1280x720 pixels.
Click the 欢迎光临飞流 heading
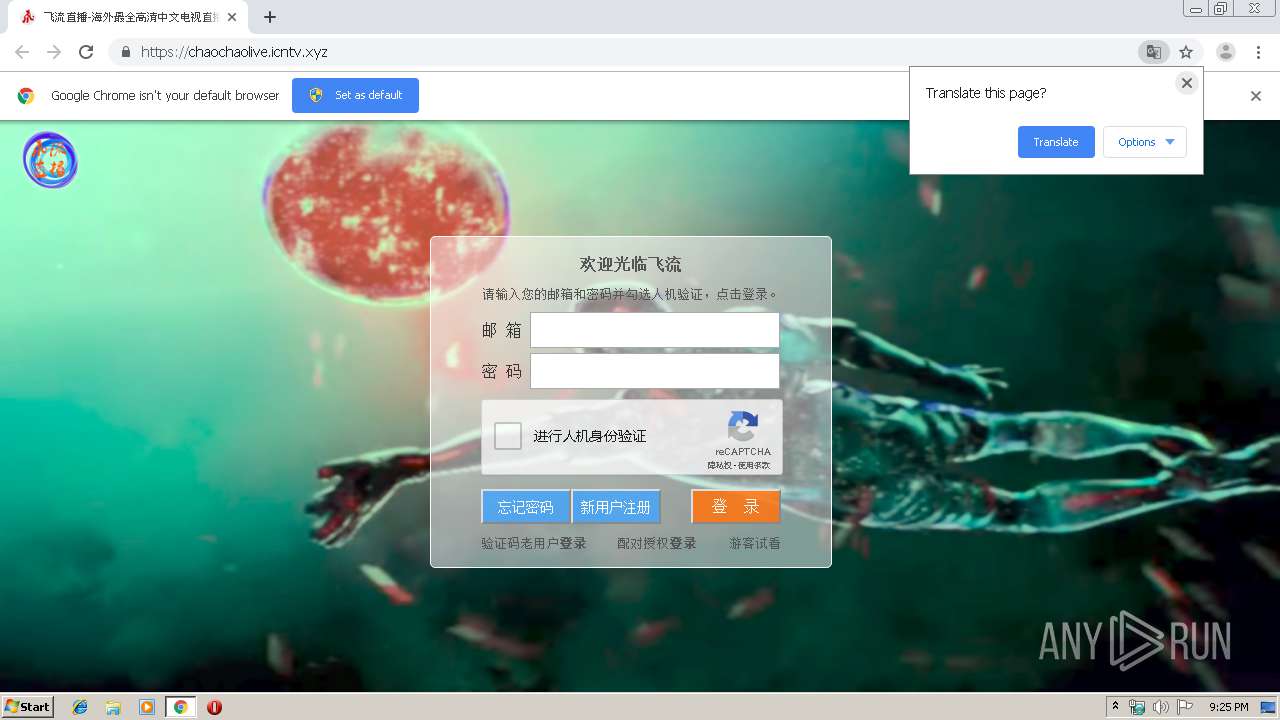click(x=631, y=264)
